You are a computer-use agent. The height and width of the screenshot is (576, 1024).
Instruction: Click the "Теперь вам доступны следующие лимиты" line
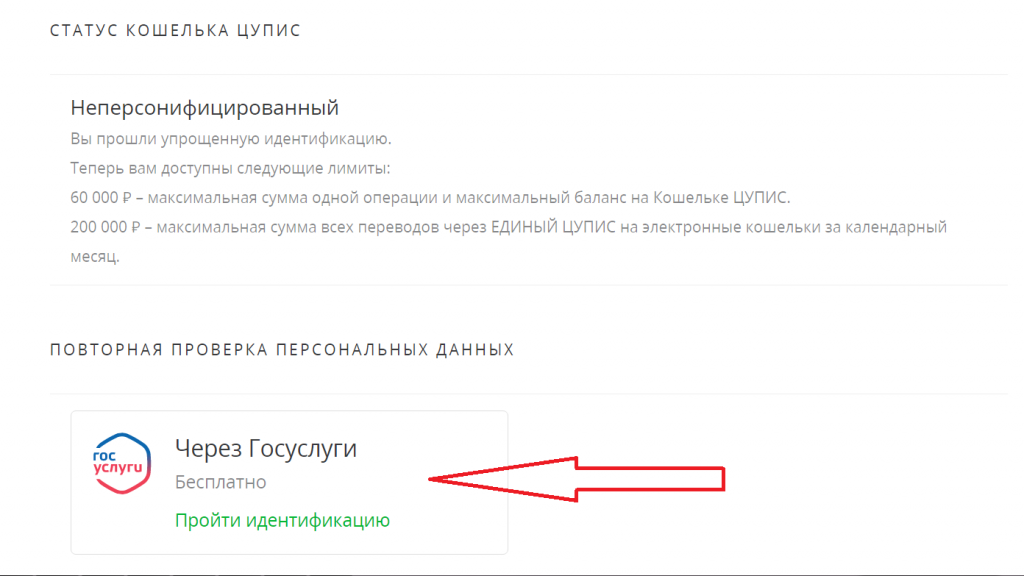pos(230,167)
